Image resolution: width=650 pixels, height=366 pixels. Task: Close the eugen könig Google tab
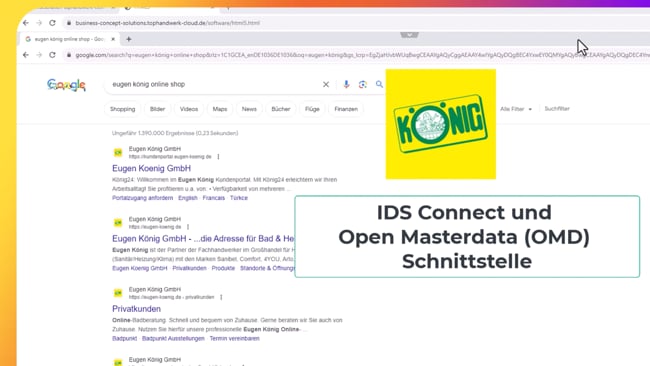[113, 39]
